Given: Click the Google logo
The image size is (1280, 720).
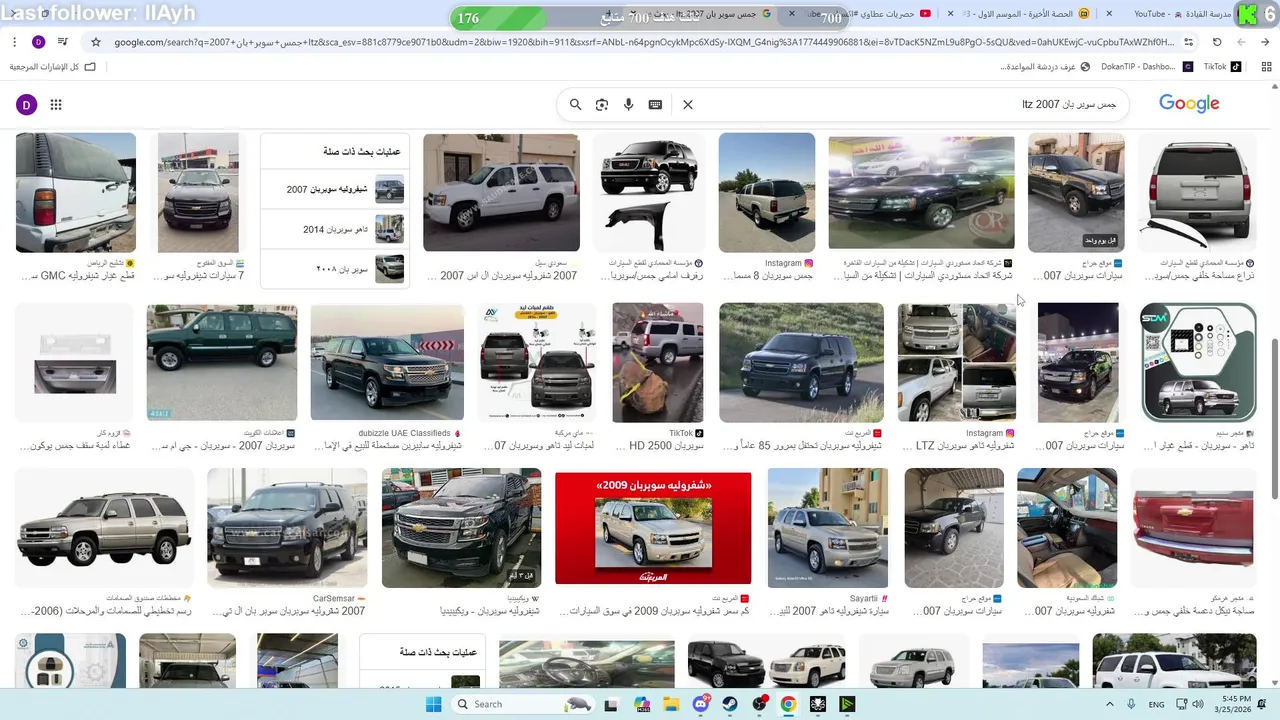Looking at the screenshot, I should coord(1189,104).
